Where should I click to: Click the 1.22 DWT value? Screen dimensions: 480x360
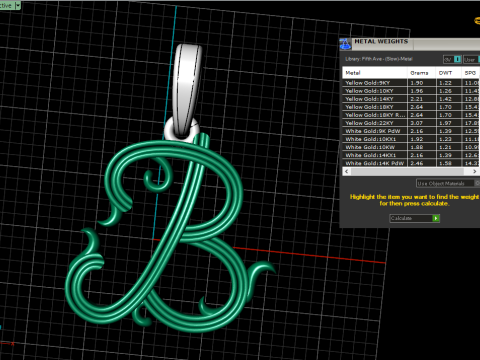pyautogui.click(x=445, y=83)
